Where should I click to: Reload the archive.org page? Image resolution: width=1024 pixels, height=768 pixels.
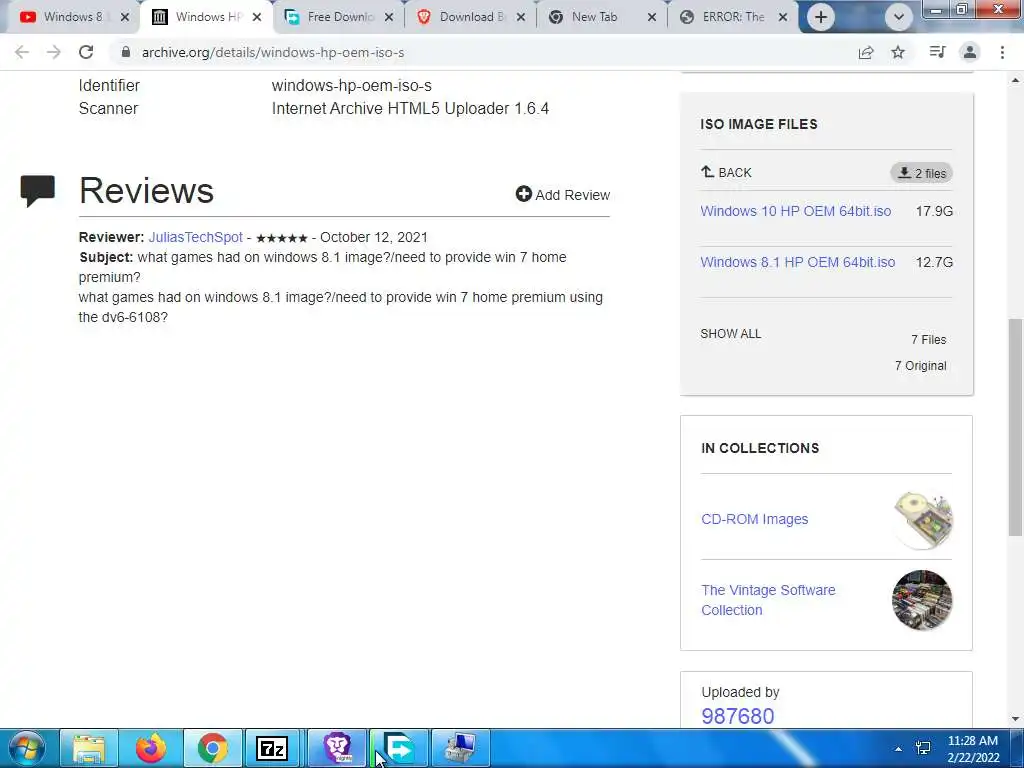(x=86, y=52)
